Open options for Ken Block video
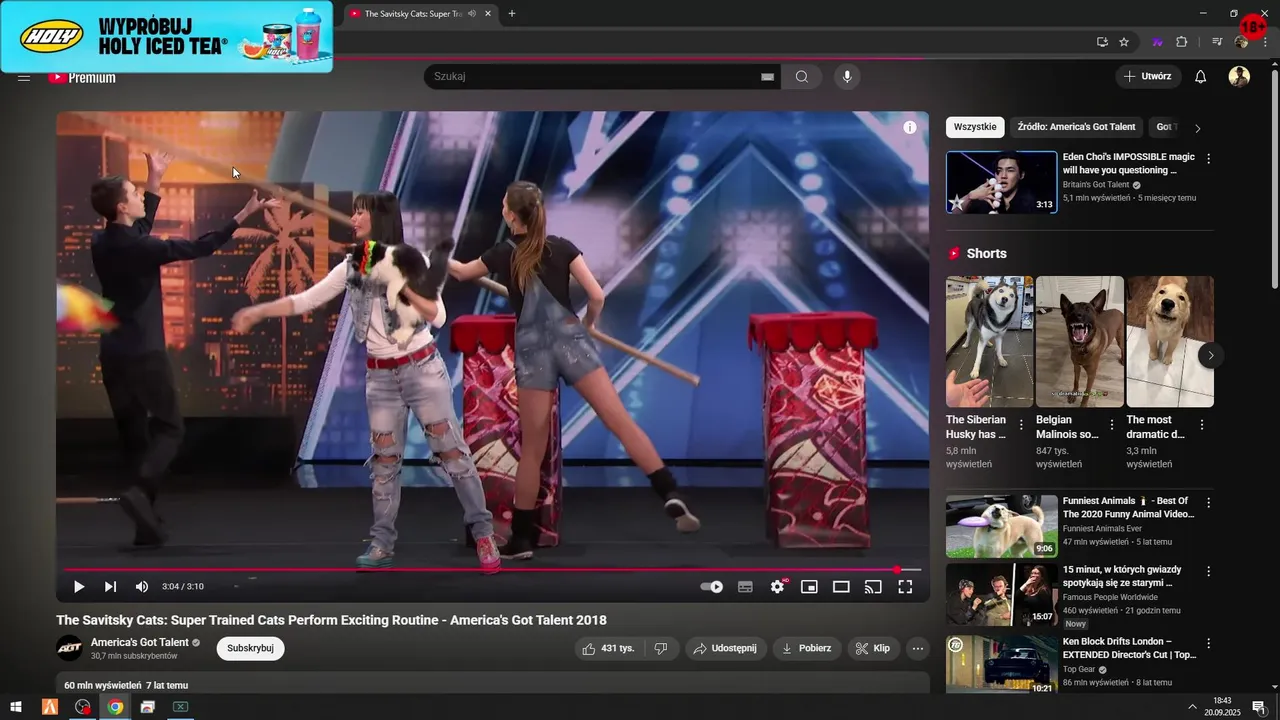Viewport: 1280px width, 720px height. point(1208,643)
